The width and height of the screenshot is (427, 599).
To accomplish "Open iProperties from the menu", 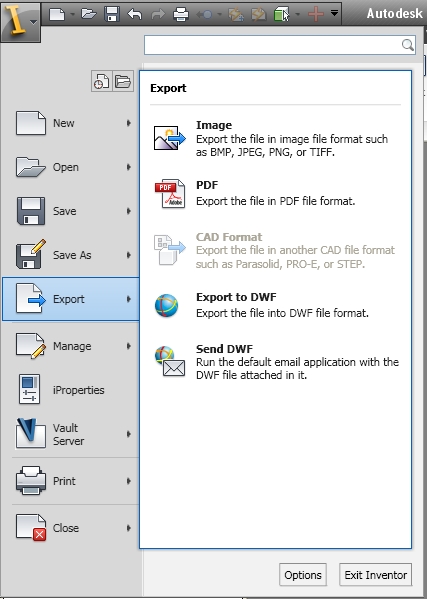I will click(71, 390).
